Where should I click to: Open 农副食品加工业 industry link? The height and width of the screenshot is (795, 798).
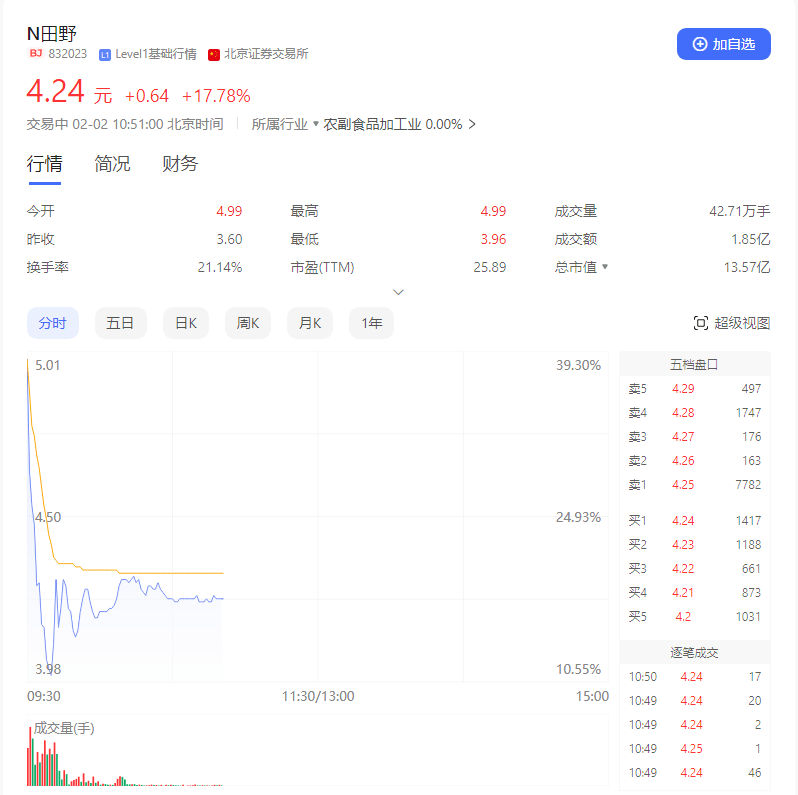click(372, 124)
